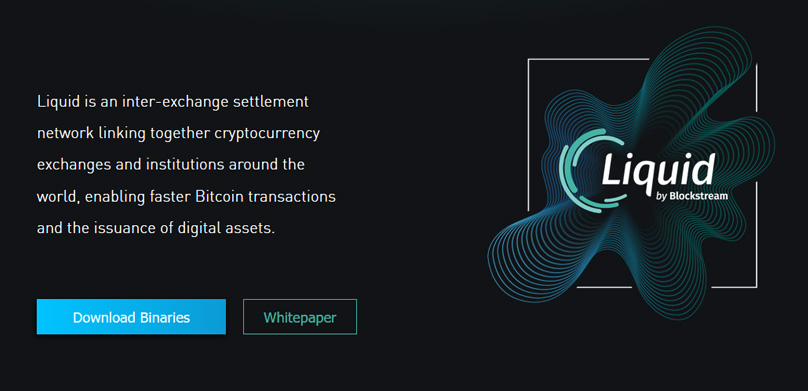Click the Blockstream name in the logo

(x=699, y=196)
